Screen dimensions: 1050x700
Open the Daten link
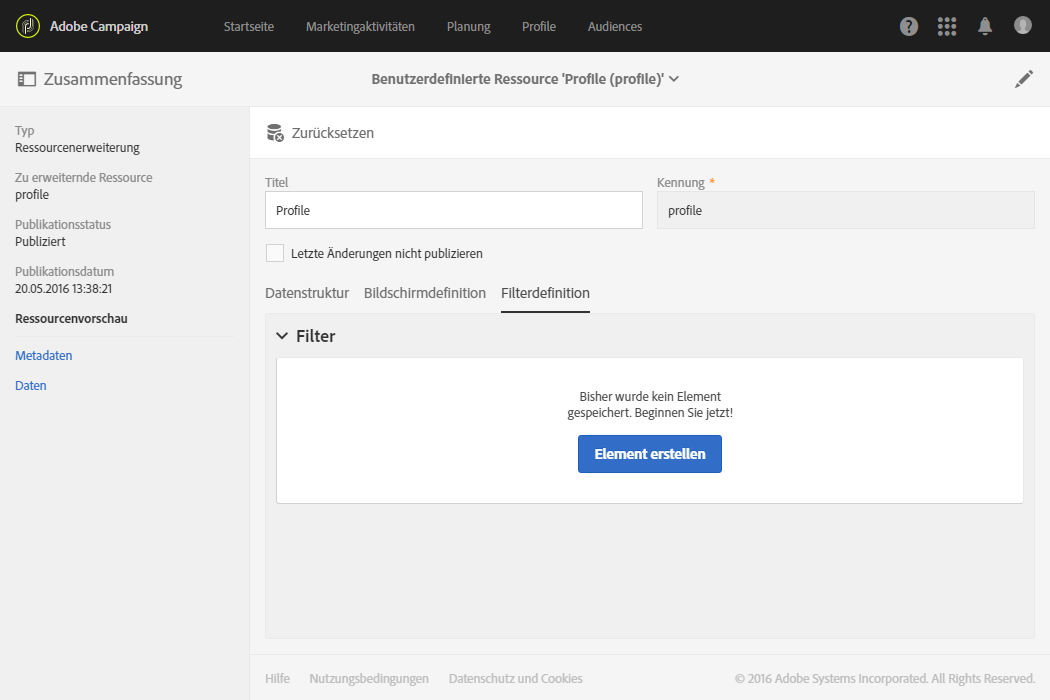point(31,385)
